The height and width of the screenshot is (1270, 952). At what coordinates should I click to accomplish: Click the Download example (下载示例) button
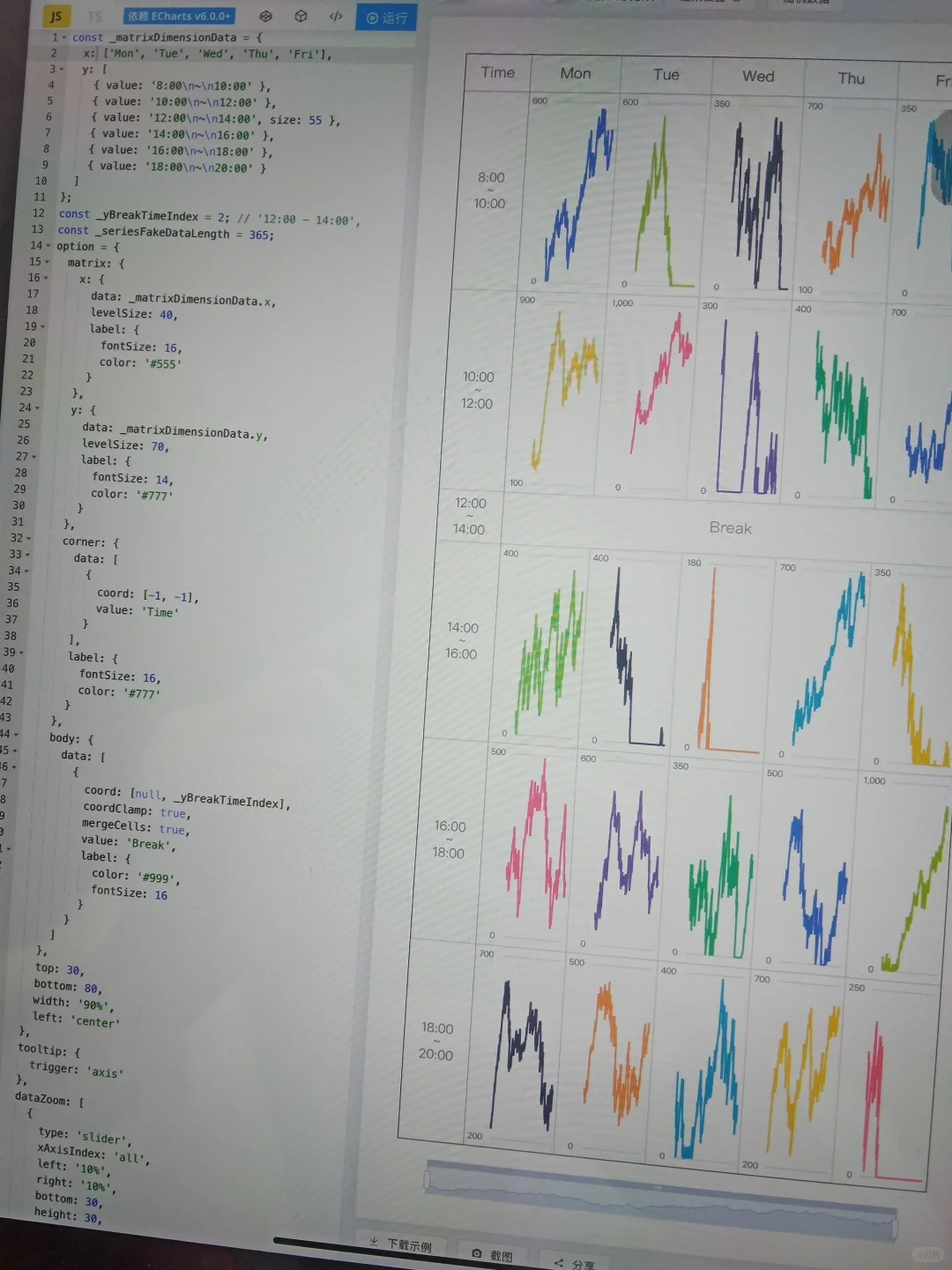click(401, 1244)
